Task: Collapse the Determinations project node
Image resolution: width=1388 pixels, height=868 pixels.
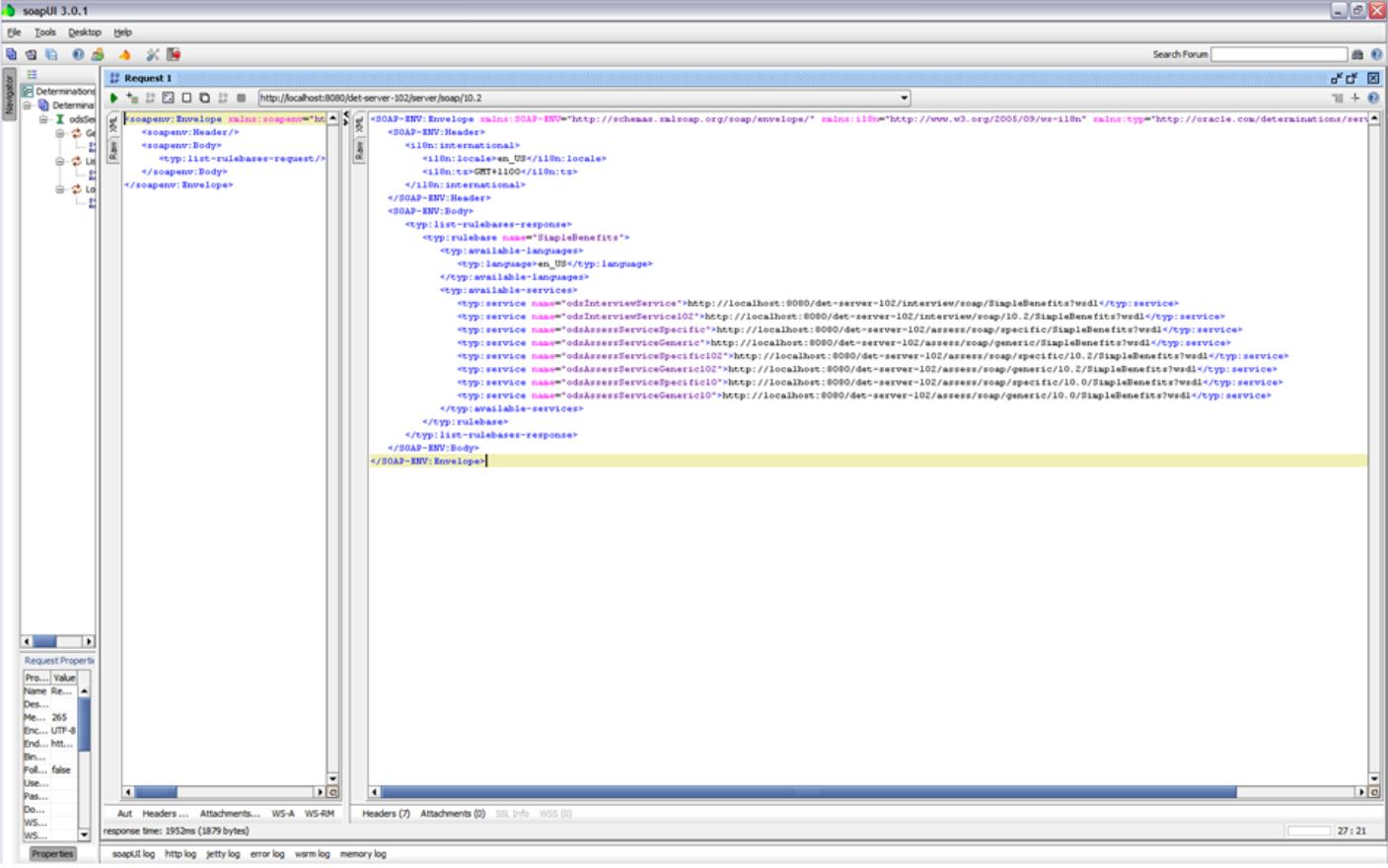Action: 28,106
